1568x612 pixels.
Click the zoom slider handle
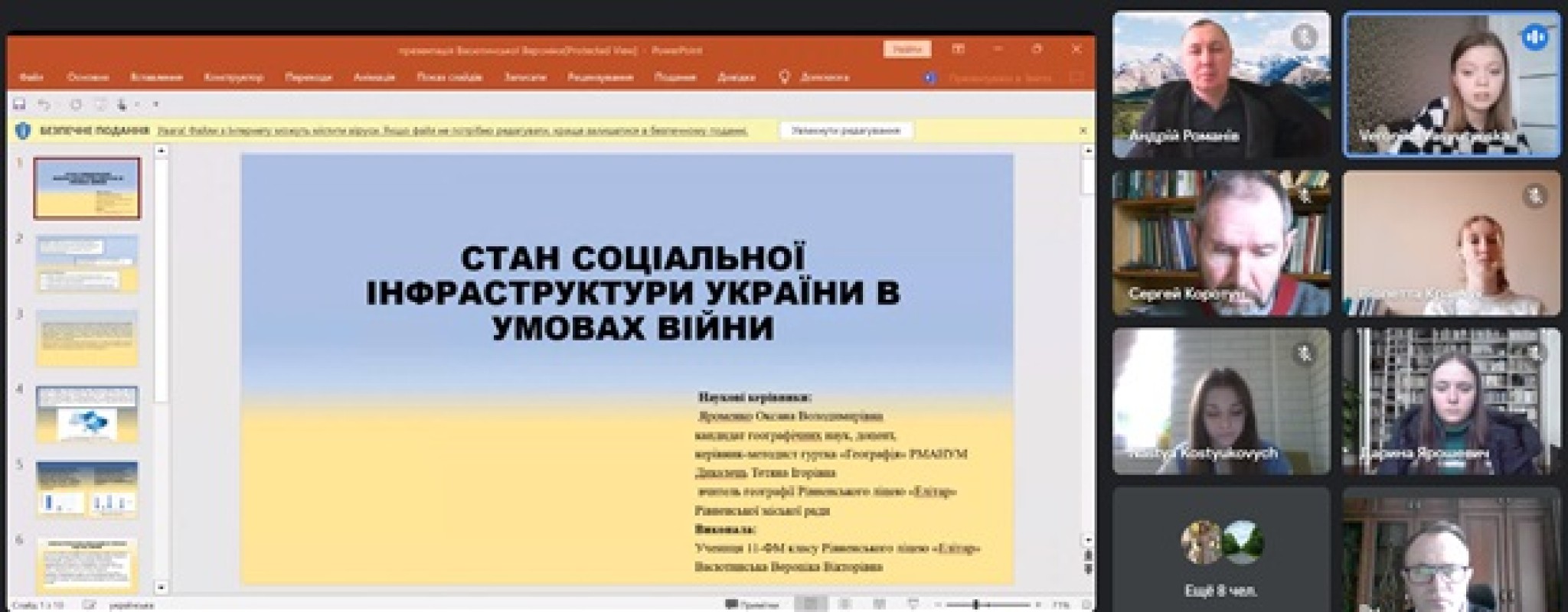pyautogui.click(x=975, y=605)
